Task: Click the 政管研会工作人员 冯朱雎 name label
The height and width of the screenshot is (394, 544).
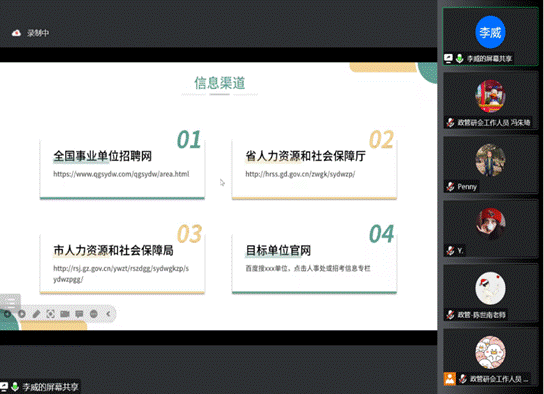Action: 494,122
